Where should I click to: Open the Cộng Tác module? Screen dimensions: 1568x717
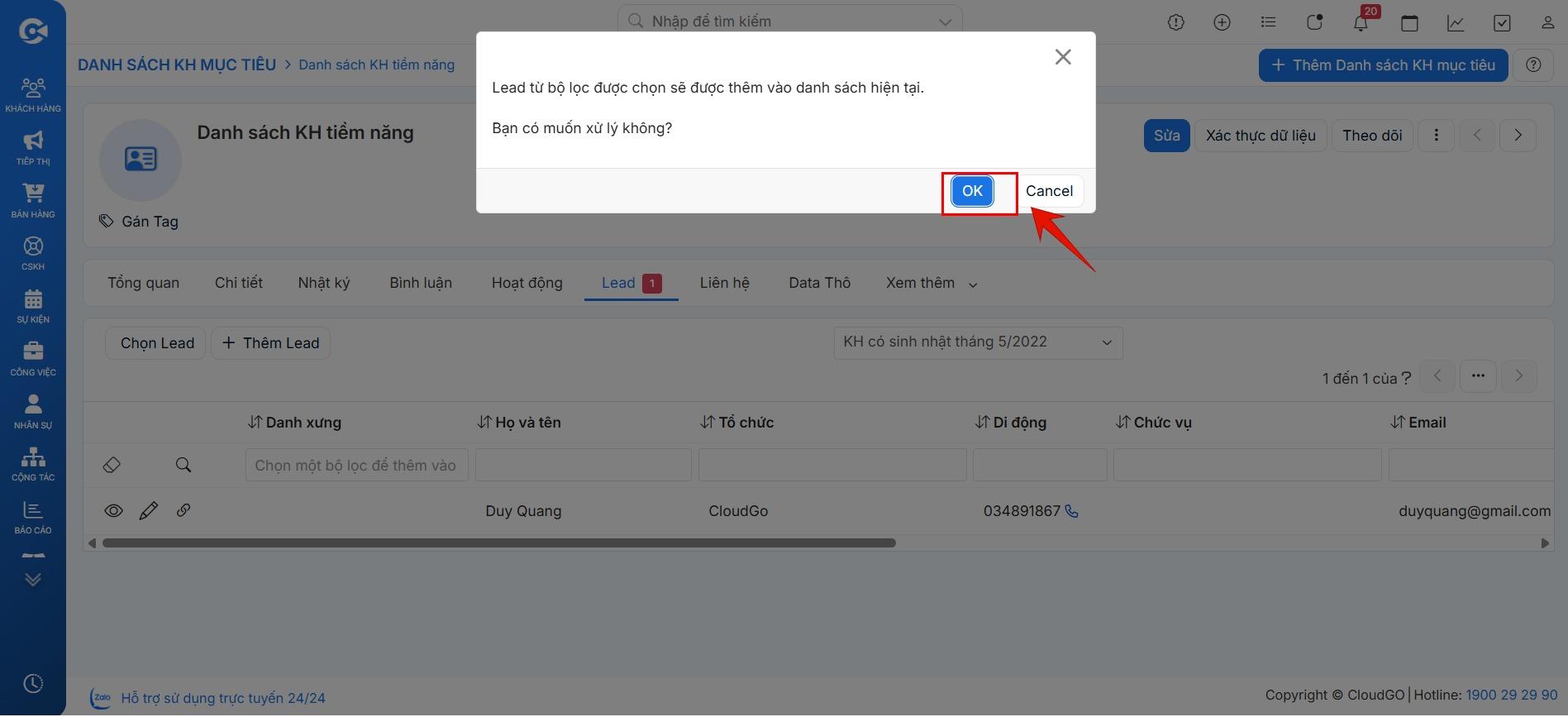(33, 465)
